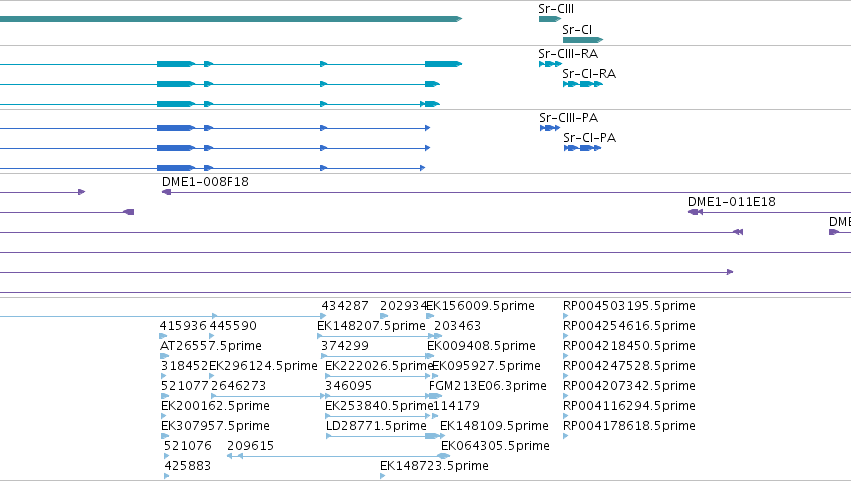Select RP004503195.5prime EST label
The image size is (851, 481).
pyautogui.click(x=629, y=306)
